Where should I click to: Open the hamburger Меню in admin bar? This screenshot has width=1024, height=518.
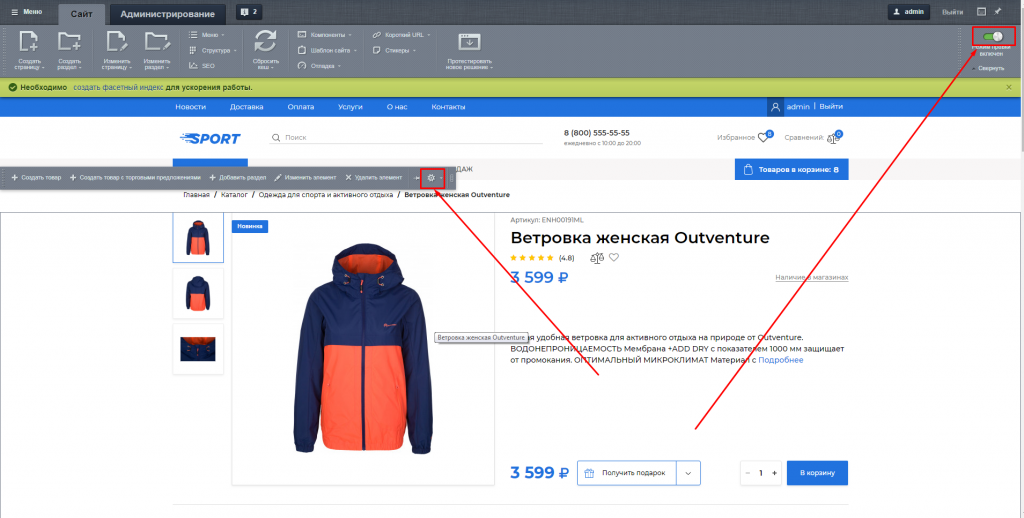coord(27,12)
